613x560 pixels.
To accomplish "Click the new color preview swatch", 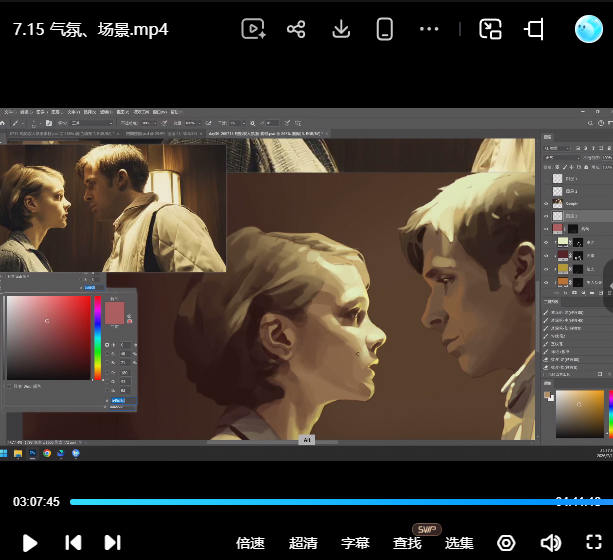I will [115, 307].
